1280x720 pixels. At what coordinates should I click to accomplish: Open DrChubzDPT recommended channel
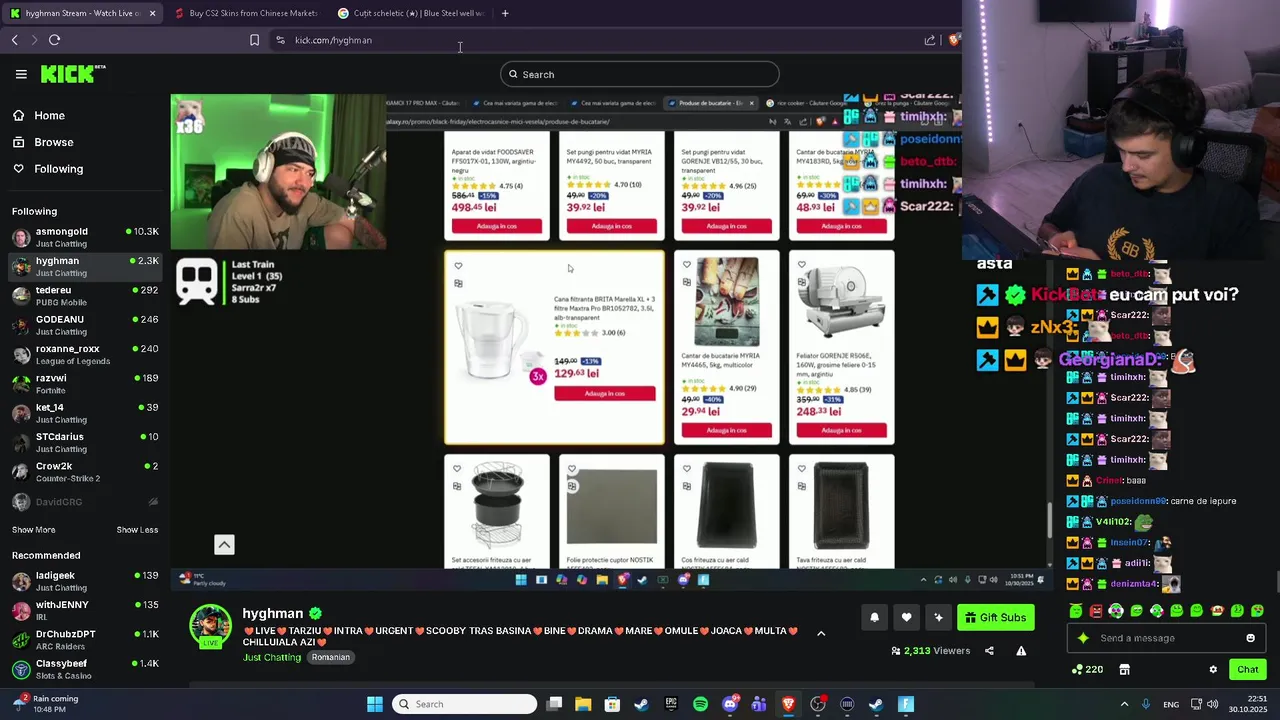[x=85, y=640]
